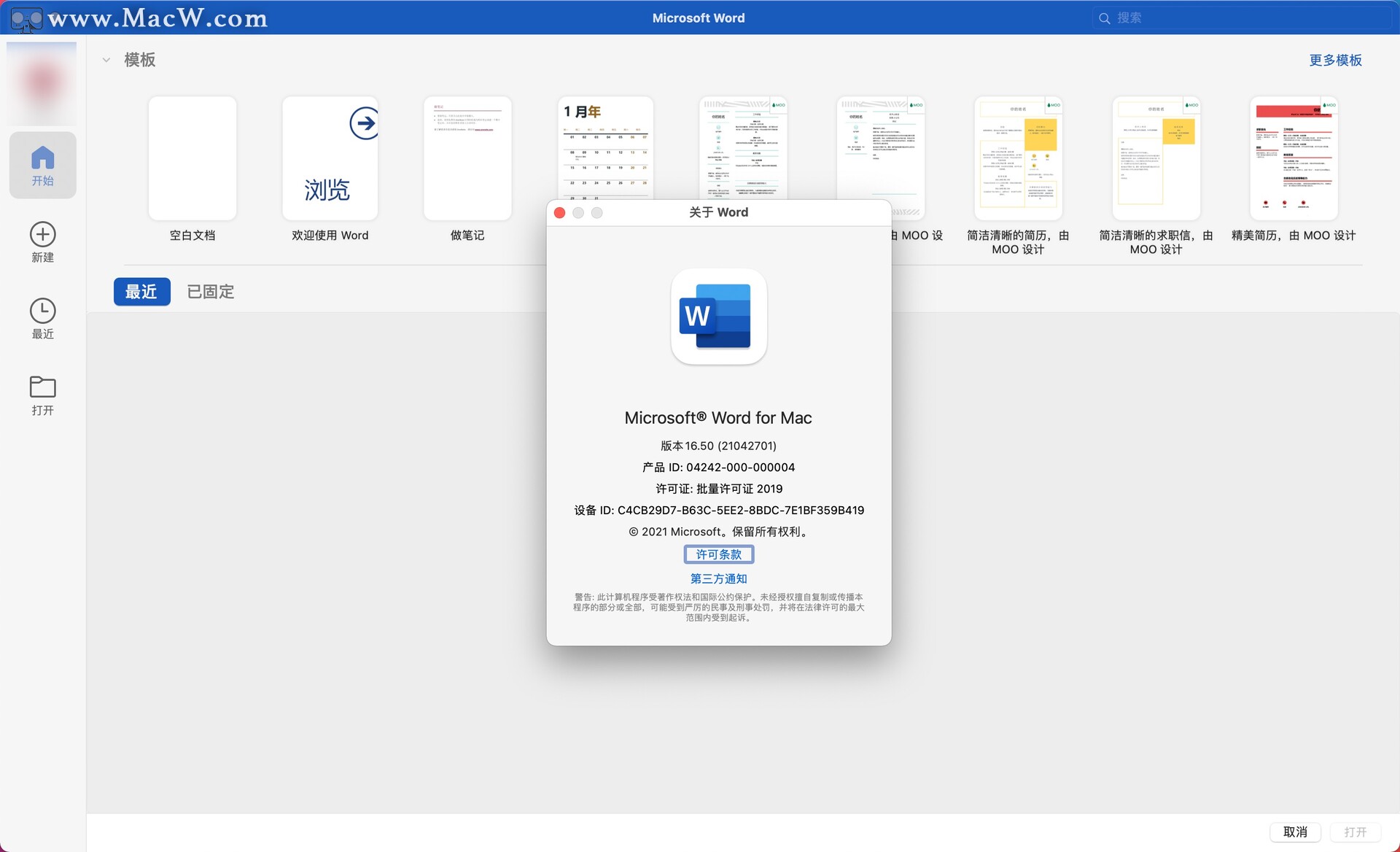Switch to the 最近 tab
Screen dimensions: 1400x852
[x=141, y=292]
